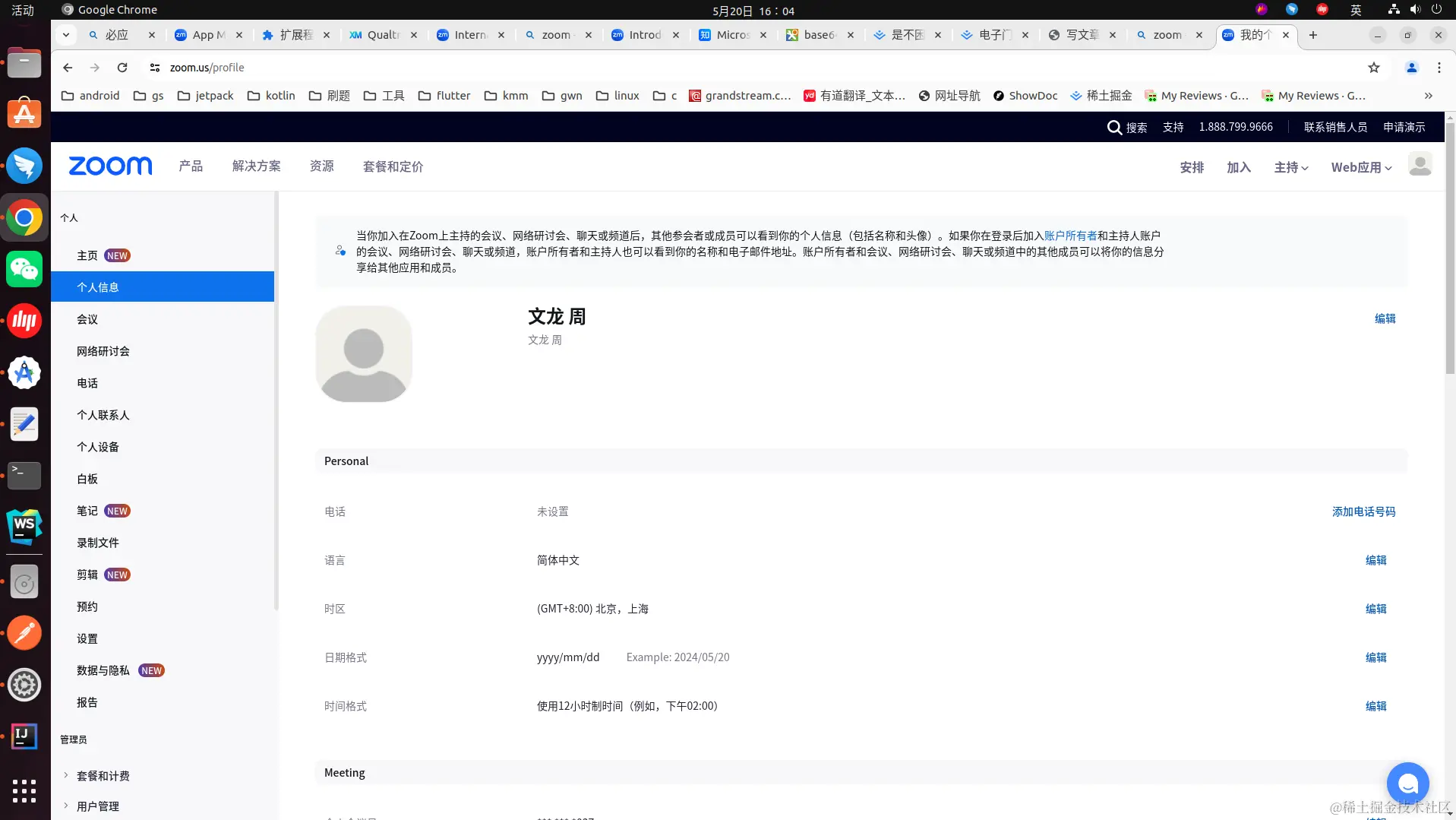This screenshot has width=1456, height=820.
Task: Open Terminal from the dock
Action: 24,476
